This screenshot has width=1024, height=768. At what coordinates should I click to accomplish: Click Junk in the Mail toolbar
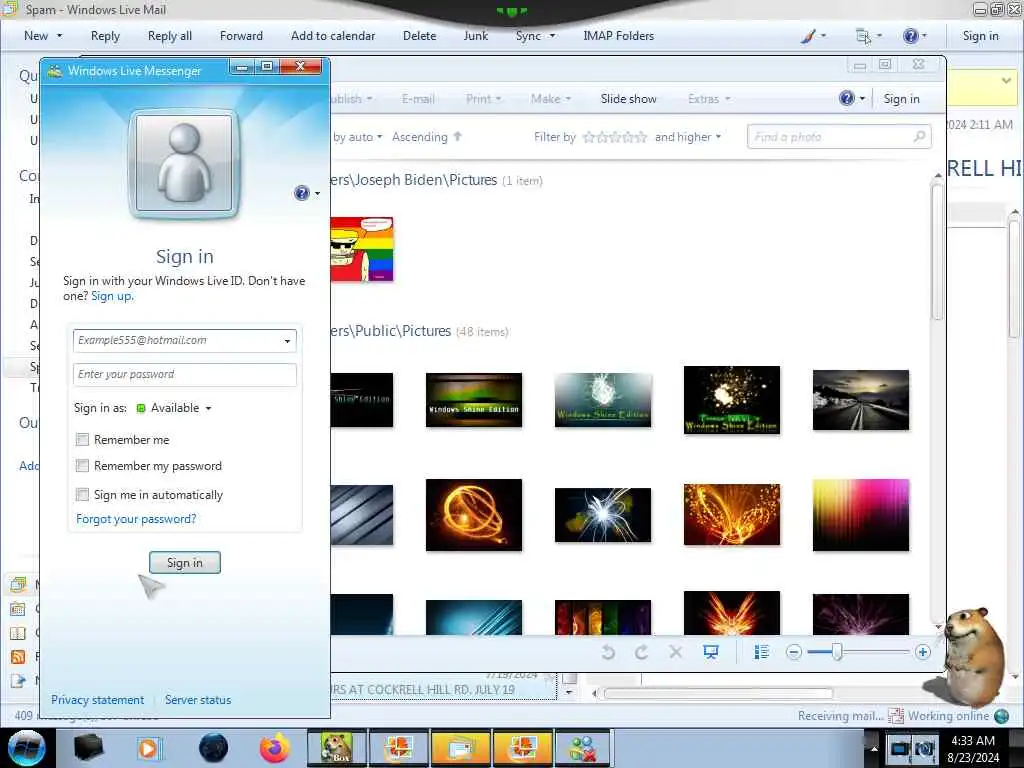pos(475,36)
